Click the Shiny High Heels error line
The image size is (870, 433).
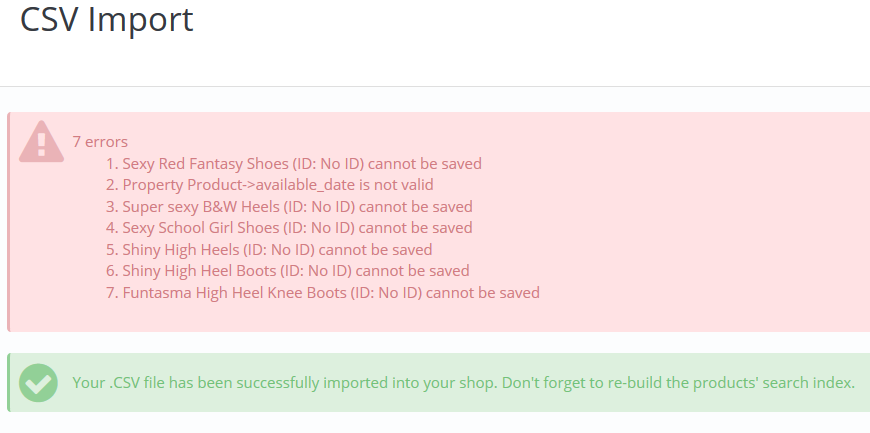[x=277, y=250]
